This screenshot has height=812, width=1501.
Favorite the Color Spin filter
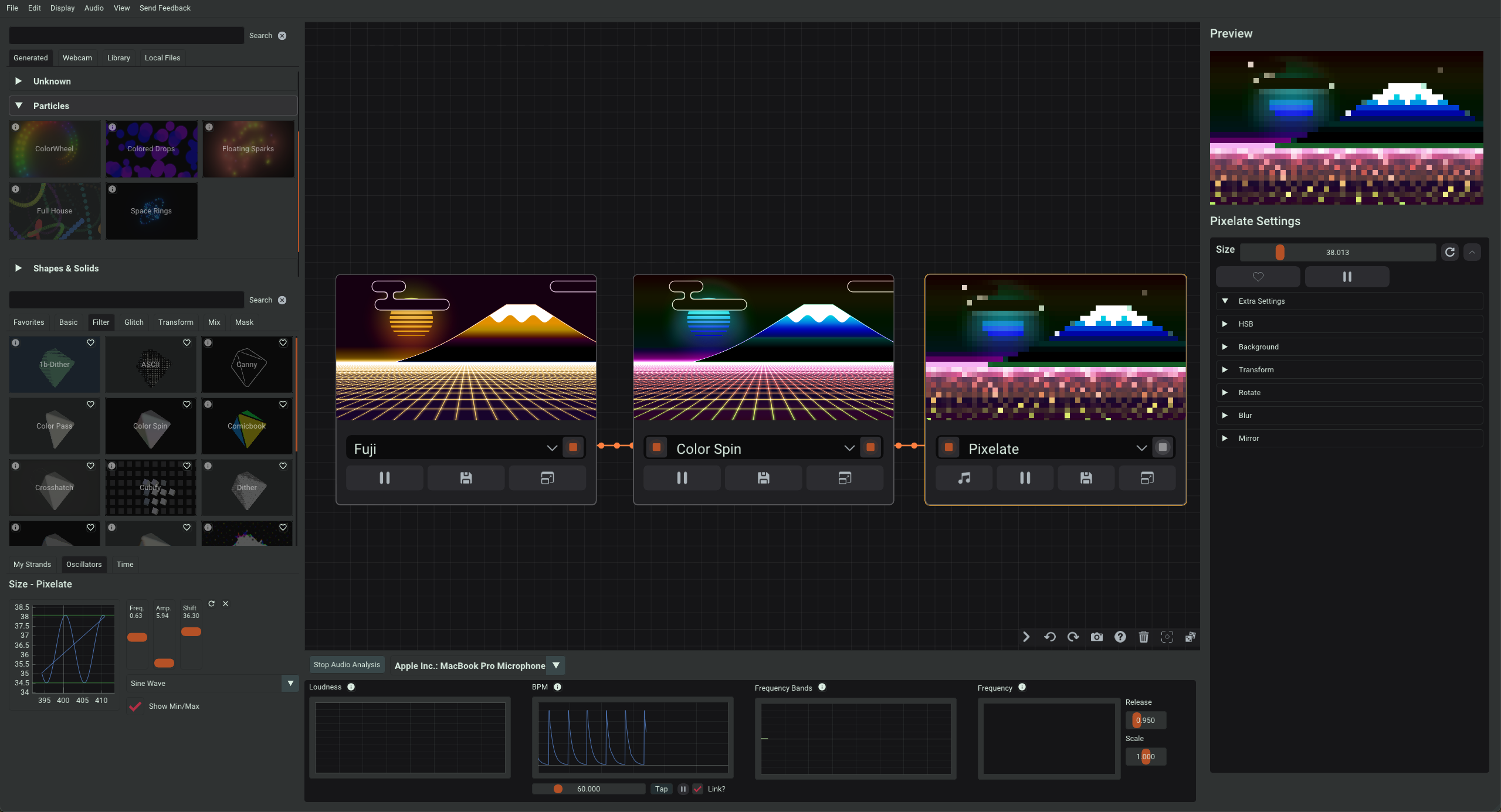click(x=187, y=405)
